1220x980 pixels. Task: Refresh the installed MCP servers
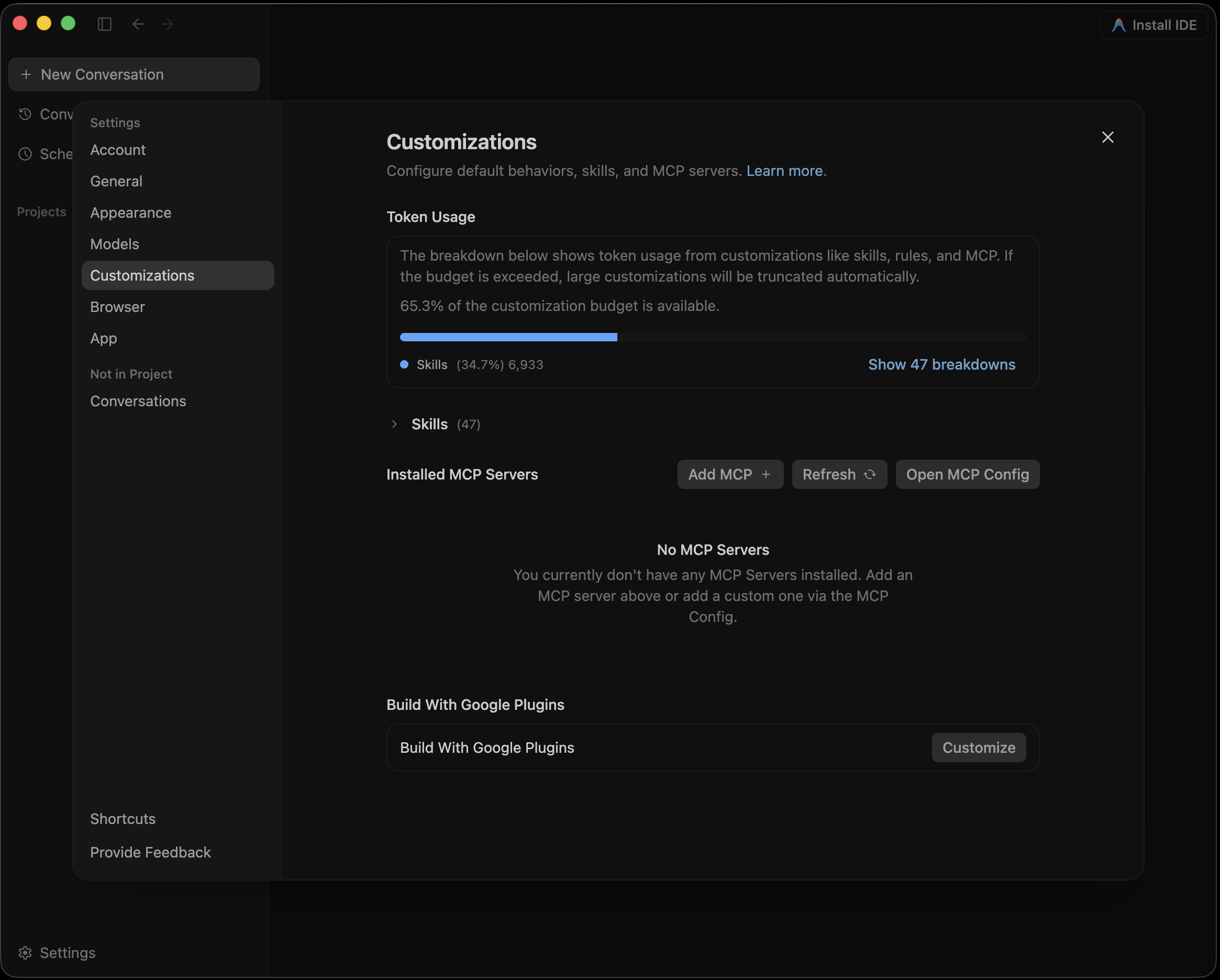tap(839, 474)
